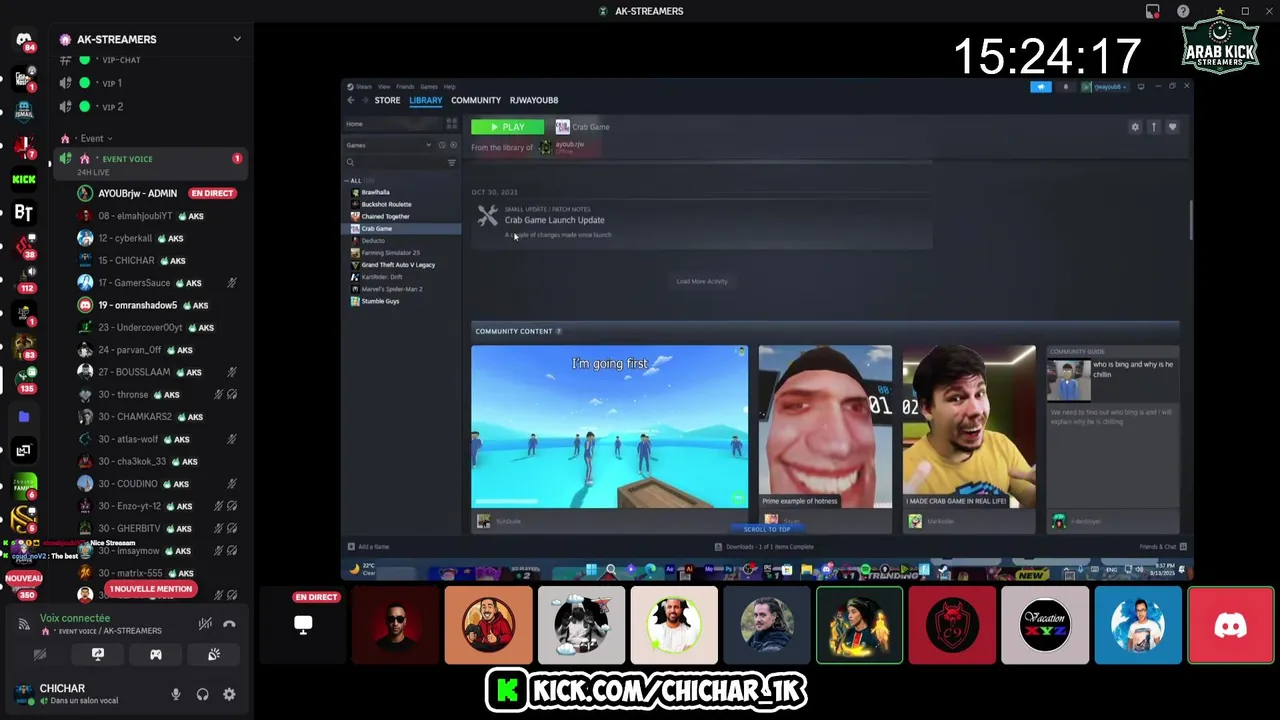Open the 'I'm going first' community video thumbnail
The width and height of the screenshot is (1280, 720).
point(609,427)
